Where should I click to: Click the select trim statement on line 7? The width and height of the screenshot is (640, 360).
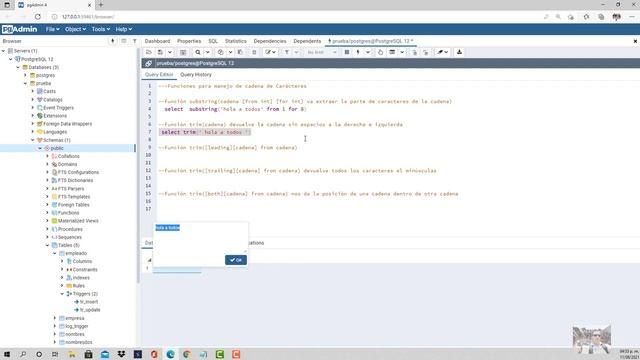pos(206,132)
